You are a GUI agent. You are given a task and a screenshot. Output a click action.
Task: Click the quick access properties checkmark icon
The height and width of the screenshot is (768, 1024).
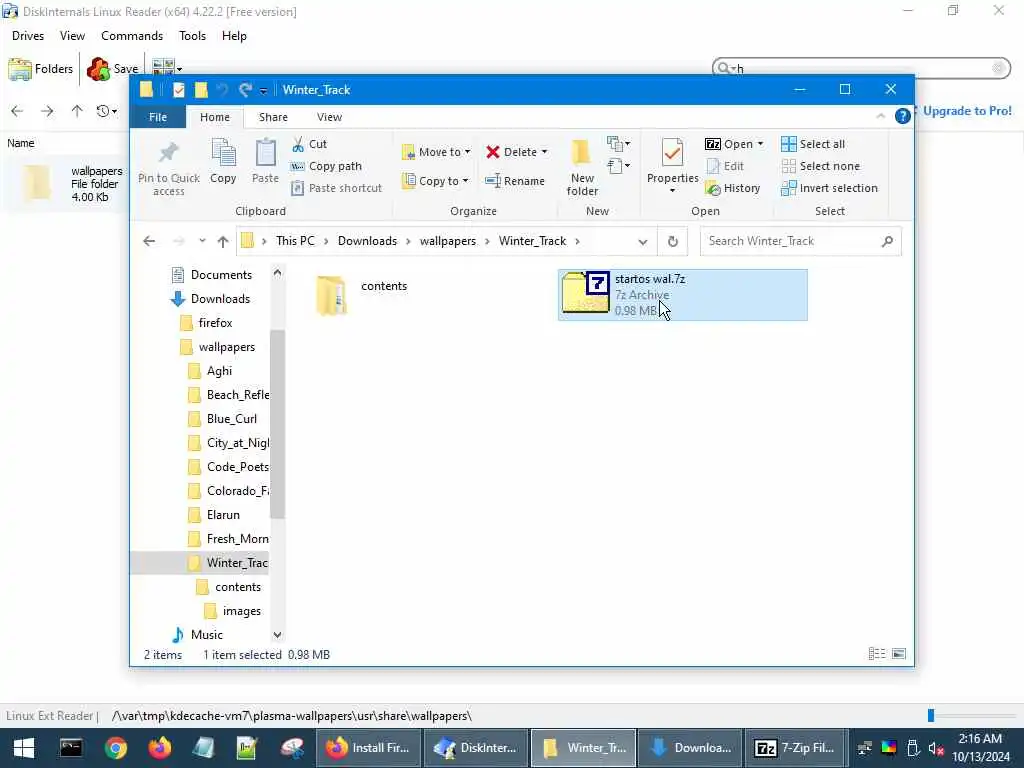point(178,90)
